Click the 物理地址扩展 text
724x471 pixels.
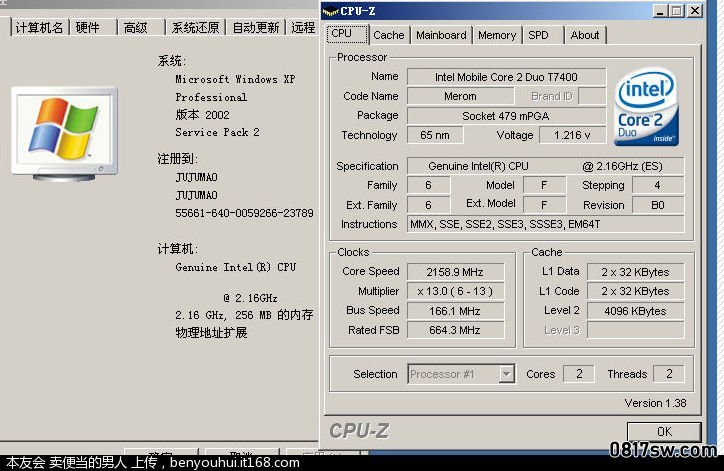211,332
